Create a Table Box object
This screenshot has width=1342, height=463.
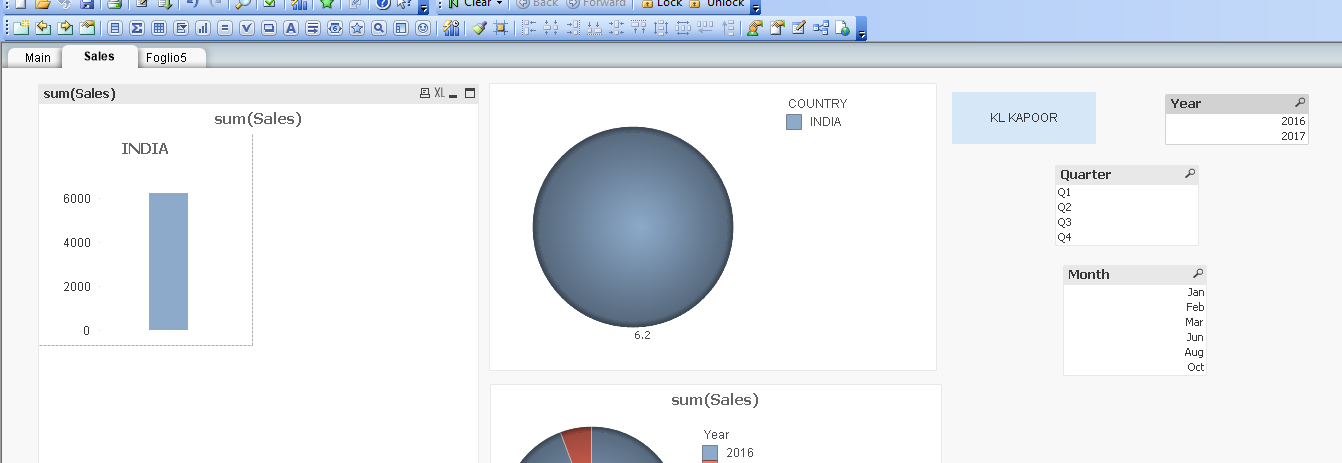pos(159,28)
